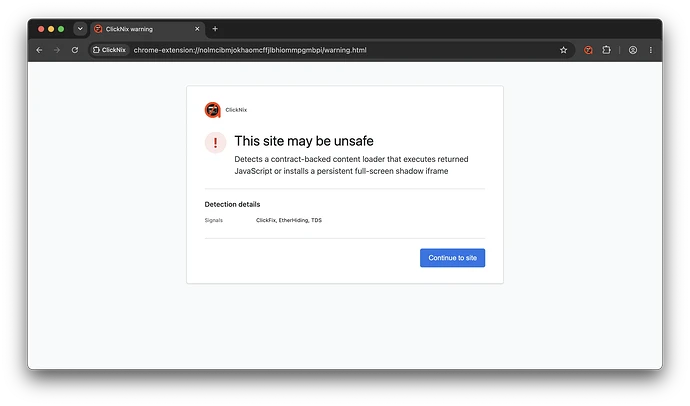Click the green maximize window button
This screenshot has width=690, height=406.
click(61, 29)
